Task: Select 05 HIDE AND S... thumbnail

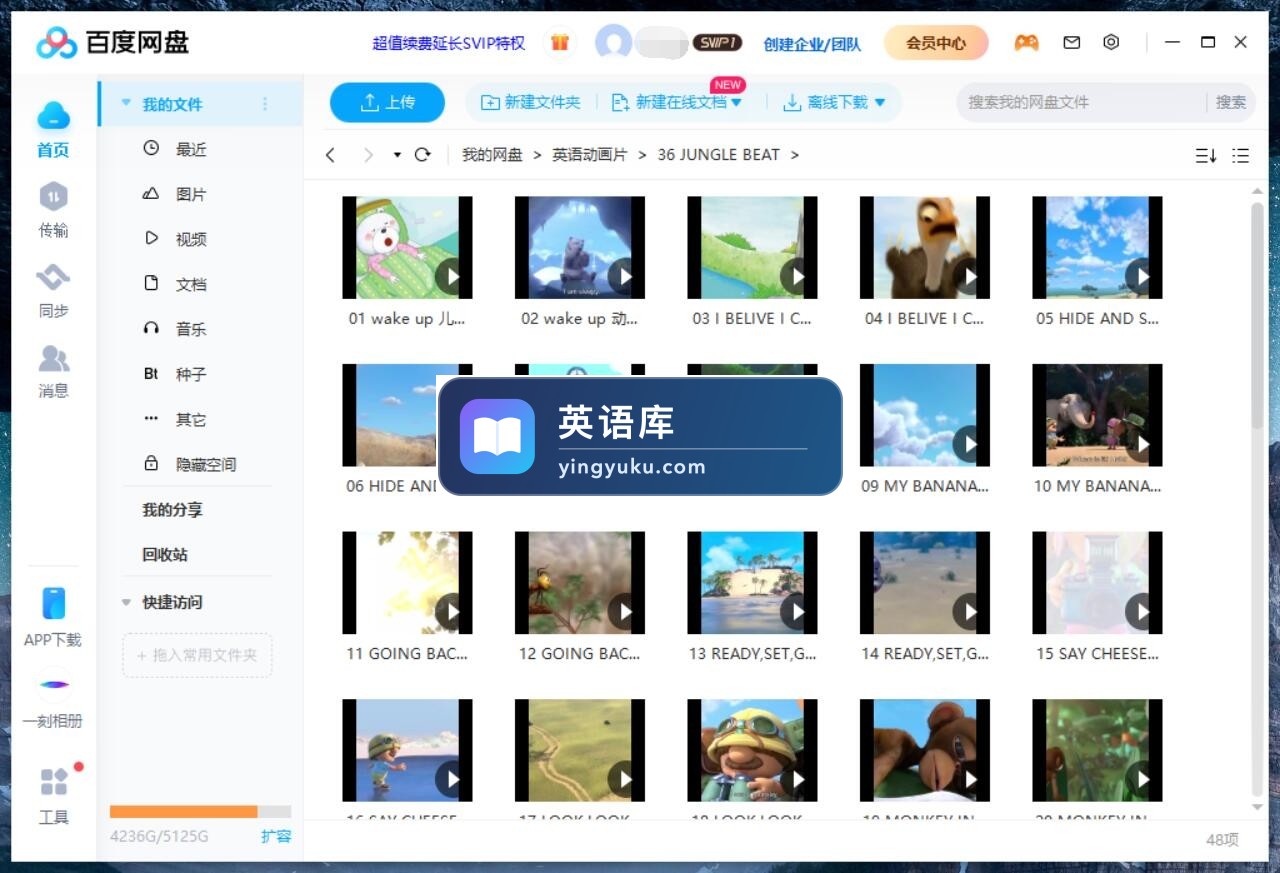Action: coord(1097,247)
